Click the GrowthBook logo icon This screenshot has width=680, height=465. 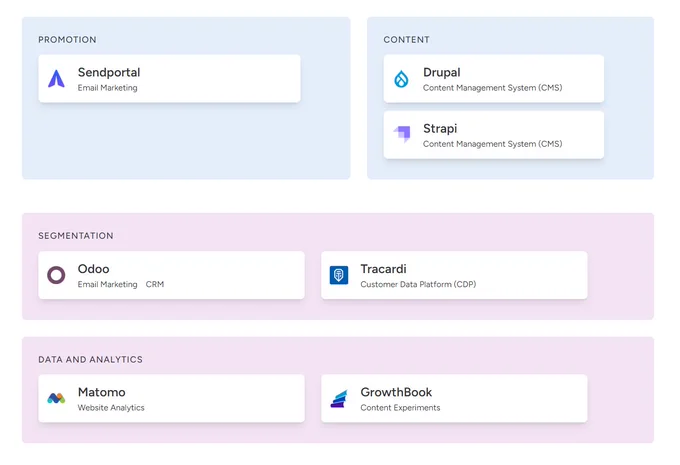[x=339, y=399]
